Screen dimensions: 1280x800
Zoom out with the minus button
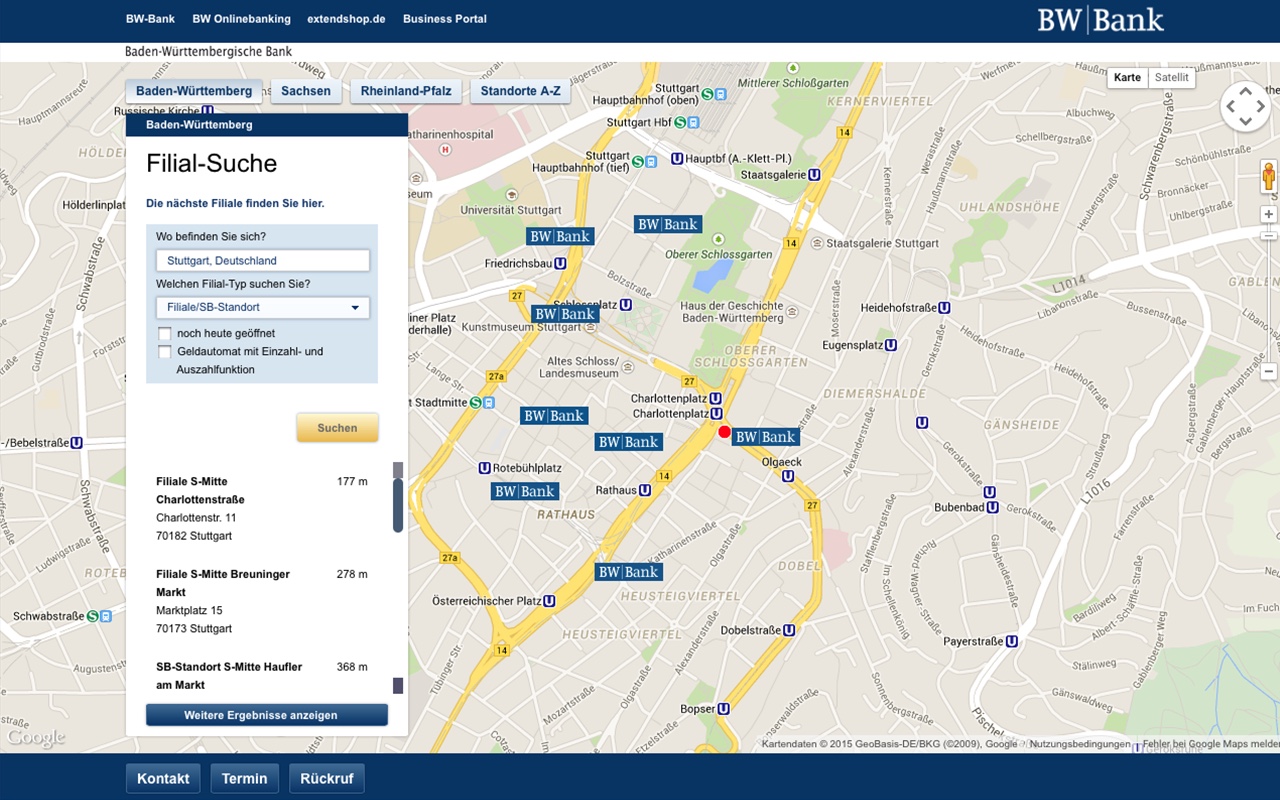[1269, 371]
